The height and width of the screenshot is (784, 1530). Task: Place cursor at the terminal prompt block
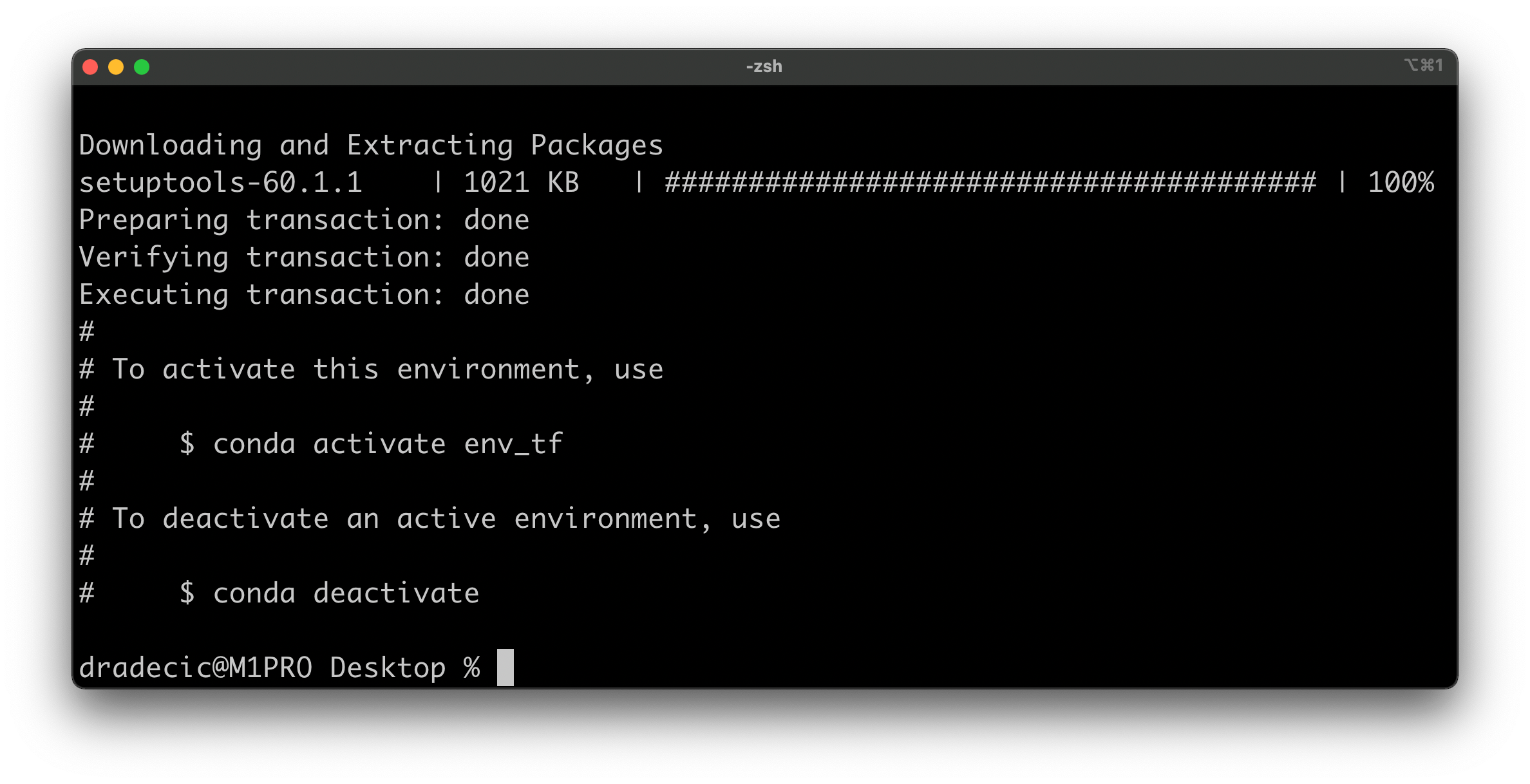(x=505, y=667)
